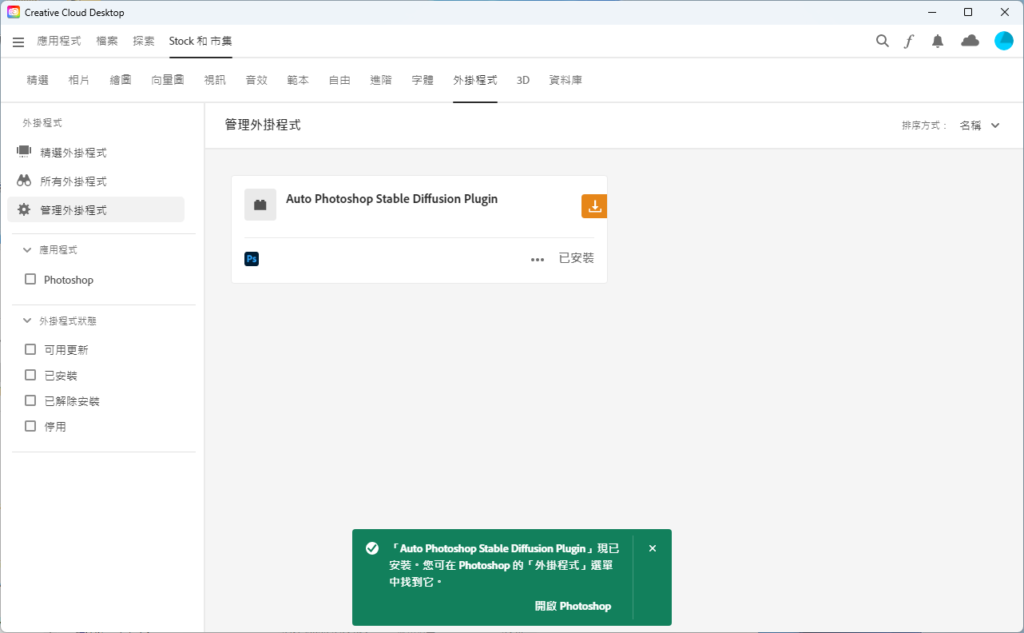Click the 管理外掛程式 page heading
1024x633 pixels.
[263, 125]
